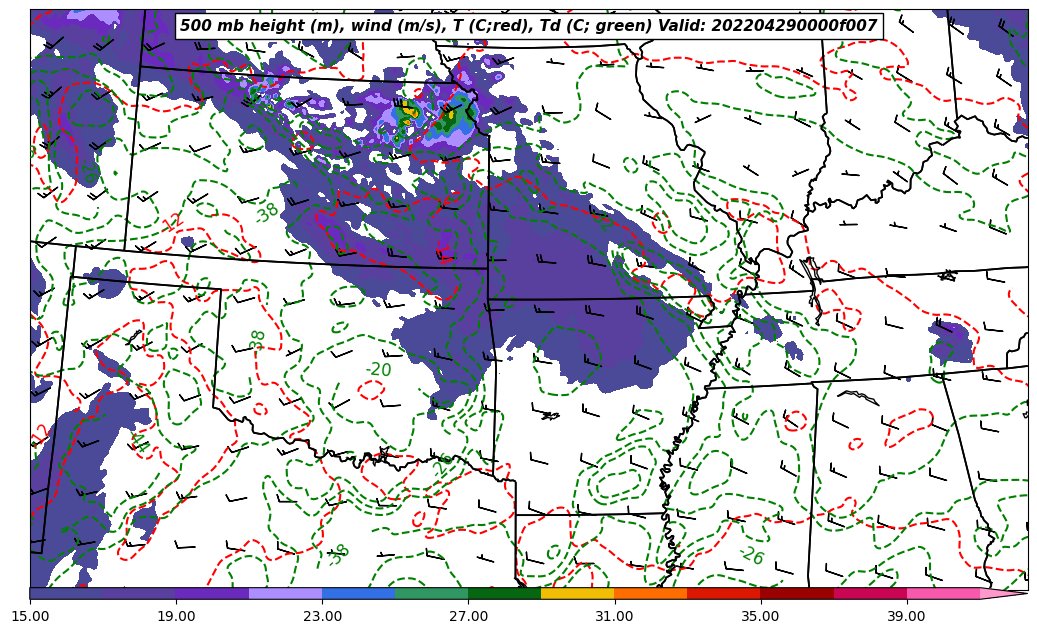1037x633 pixels.
Task: Select the orange colorbar segment
Action: click(x=650, y=593)
